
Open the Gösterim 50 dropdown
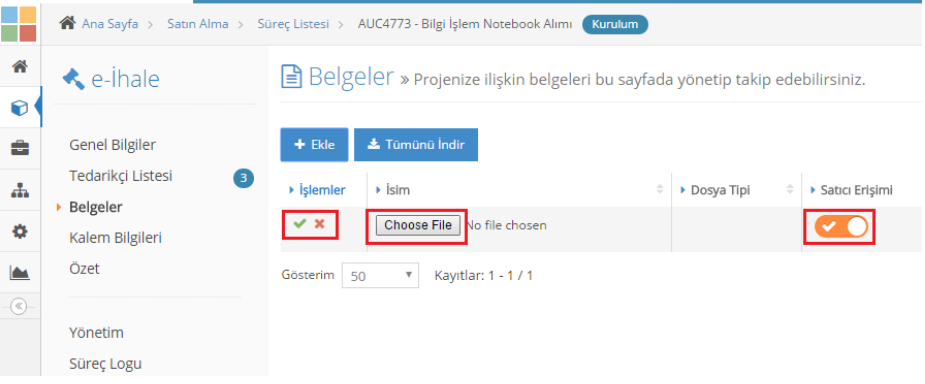coord(380,275)
